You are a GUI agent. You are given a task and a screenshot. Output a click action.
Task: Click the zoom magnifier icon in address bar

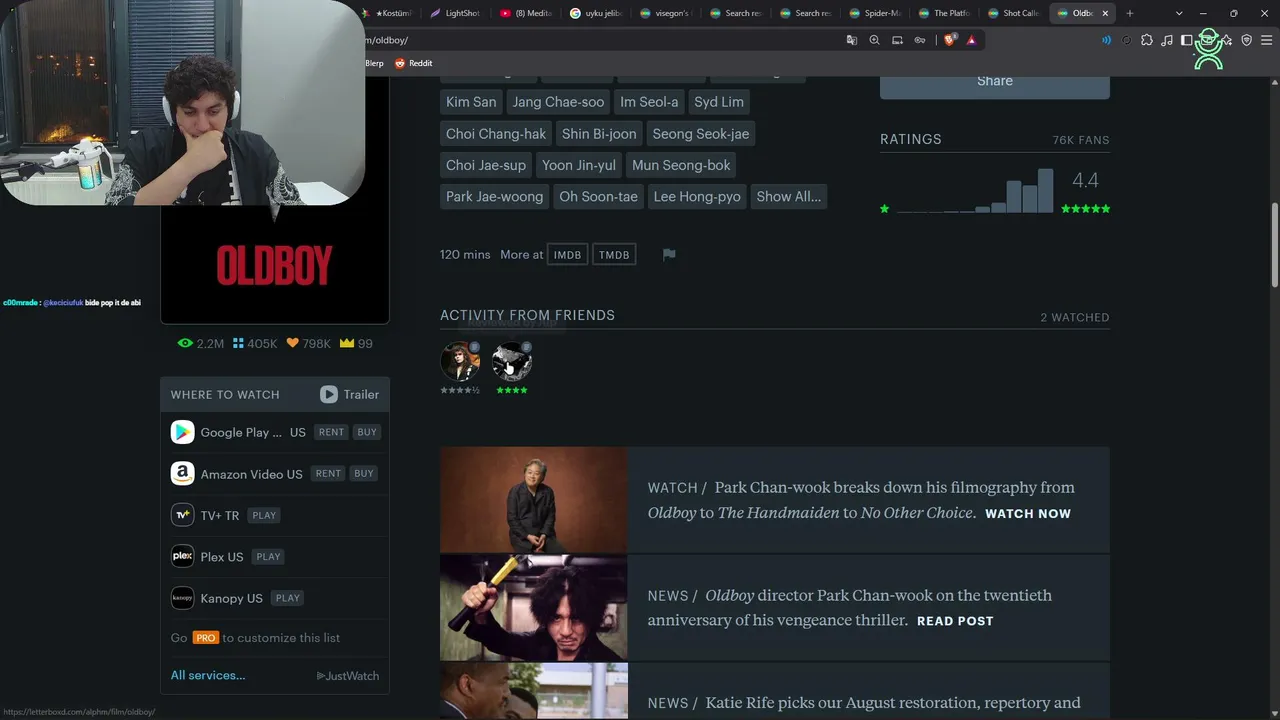coord(874,40)
